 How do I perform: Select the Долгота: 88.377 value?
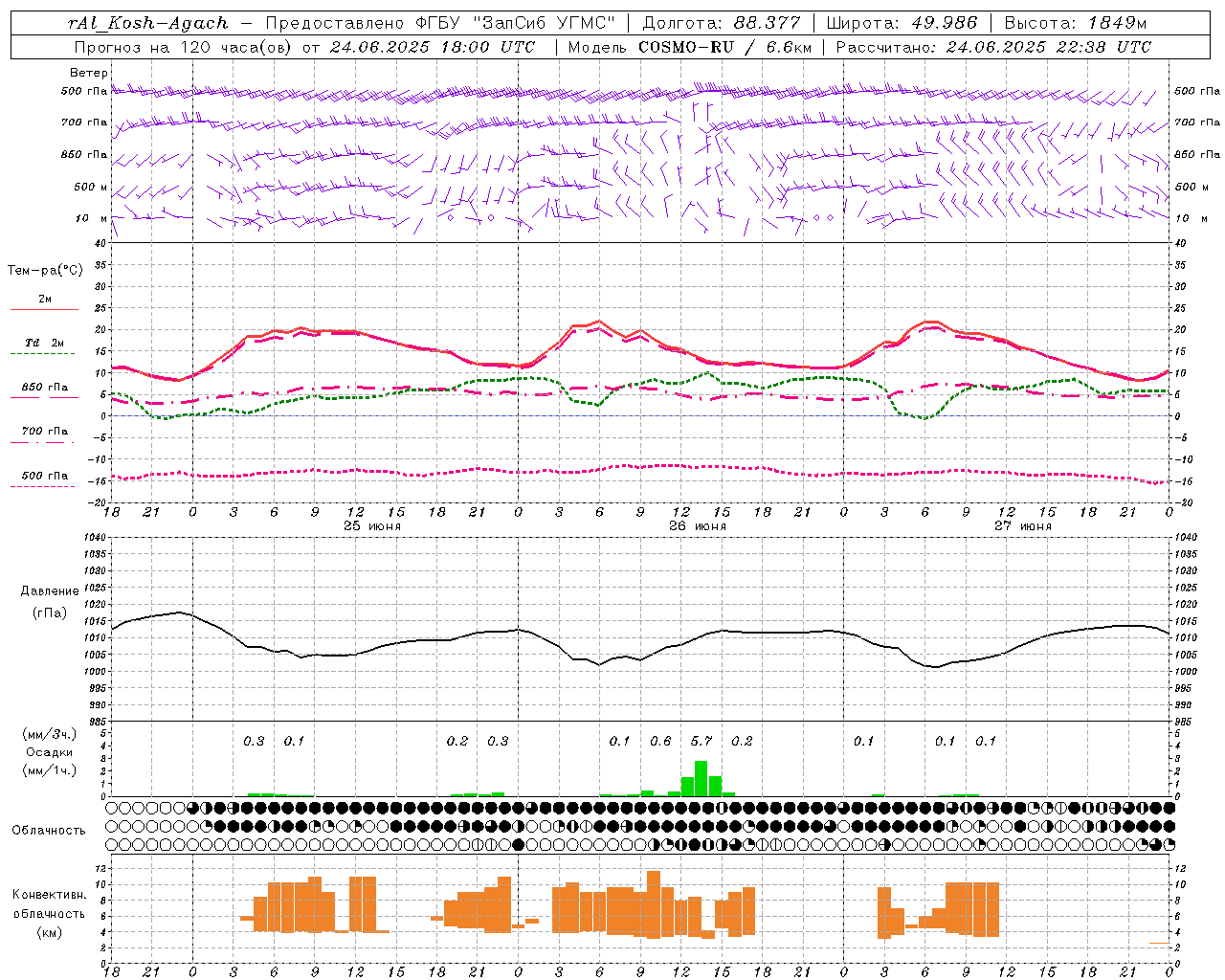[x=722, y=23]
